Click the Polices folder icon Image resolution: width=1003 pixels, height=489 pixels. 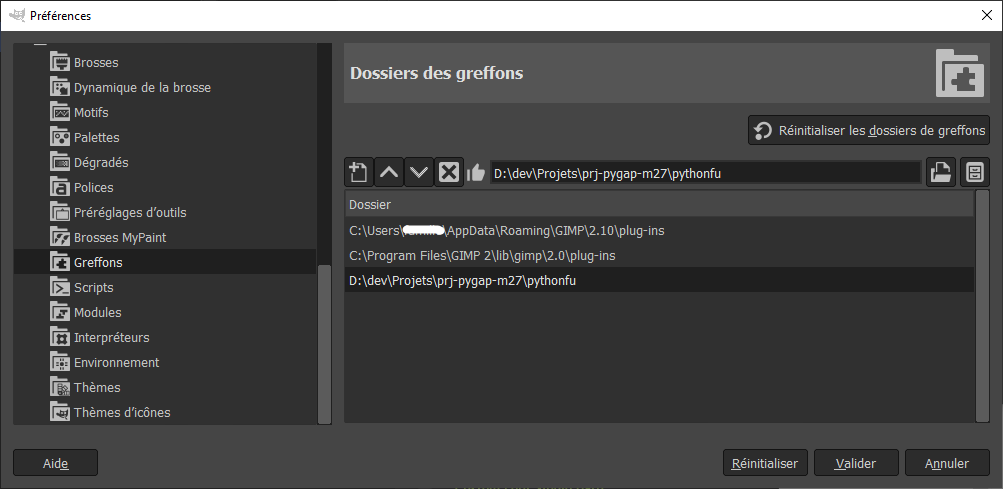[60, 188]
